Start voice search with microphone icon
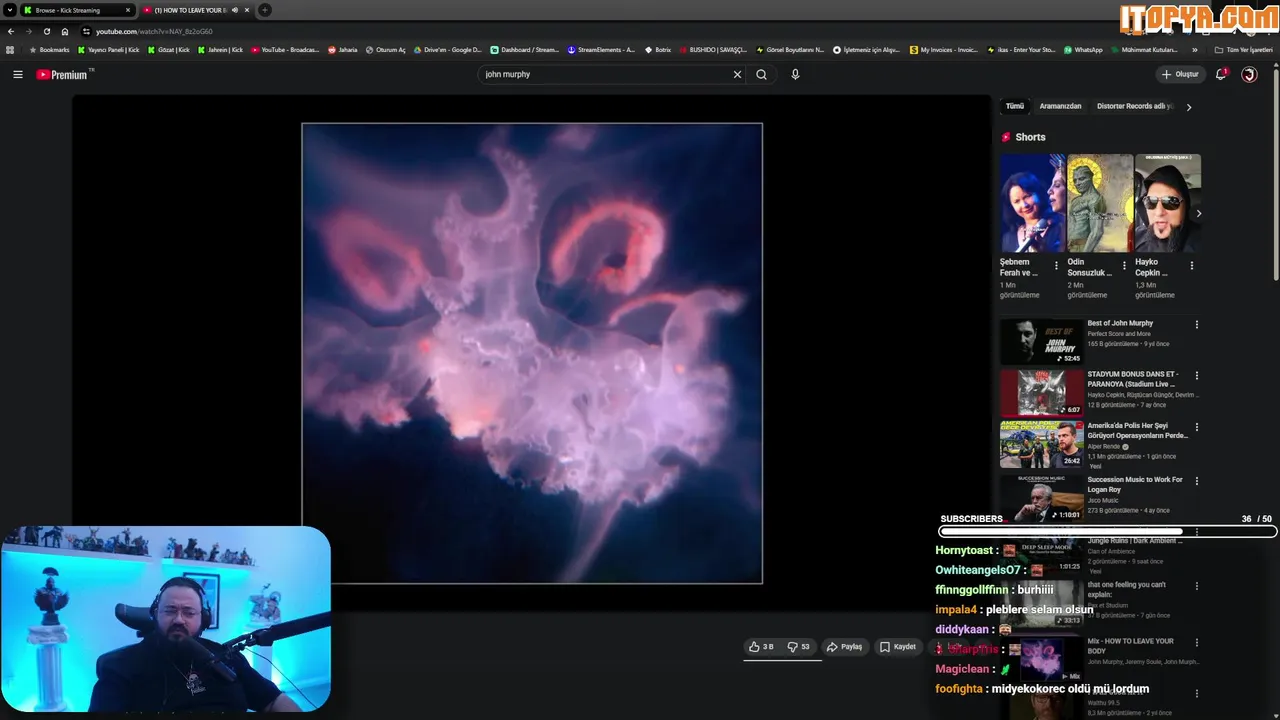The image size is (1280, 720). point(795,74)
